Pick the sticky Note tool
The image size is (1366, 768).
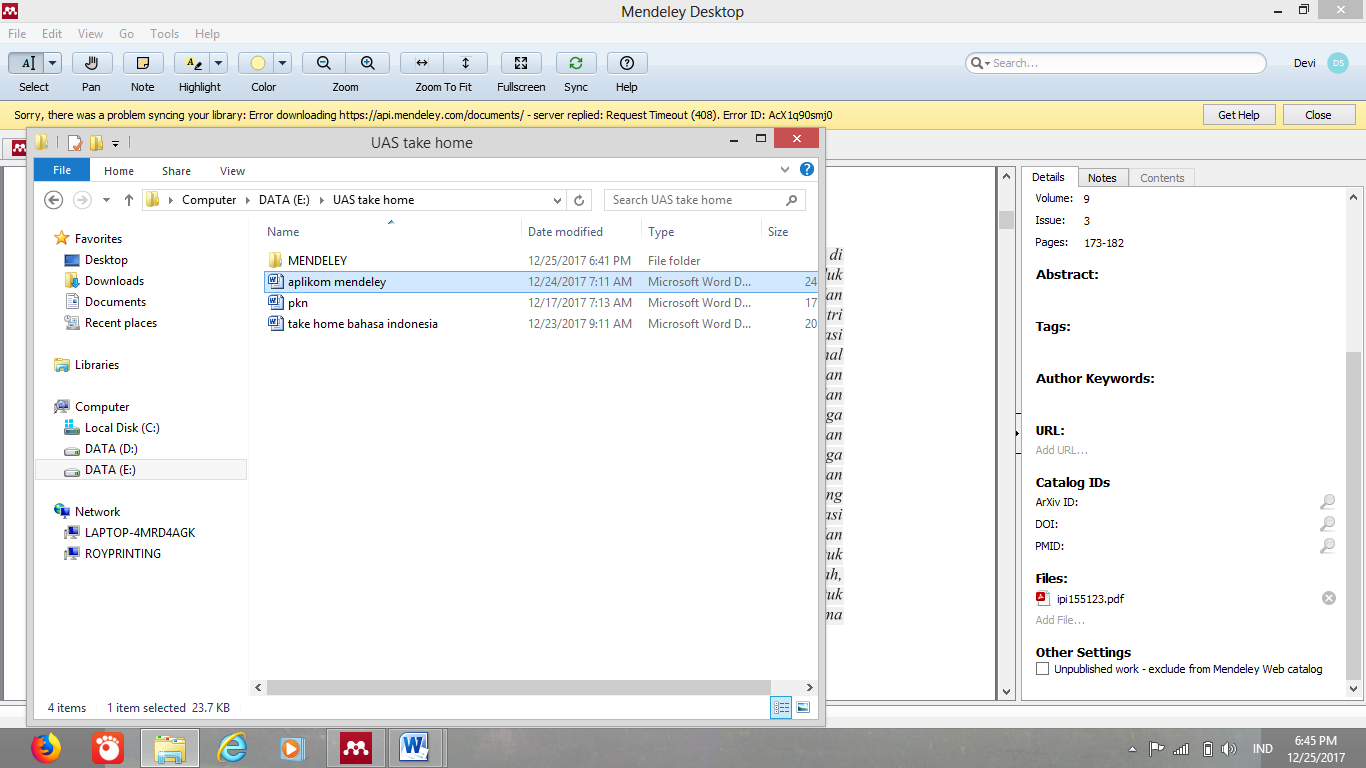click(x=143, y=63)
